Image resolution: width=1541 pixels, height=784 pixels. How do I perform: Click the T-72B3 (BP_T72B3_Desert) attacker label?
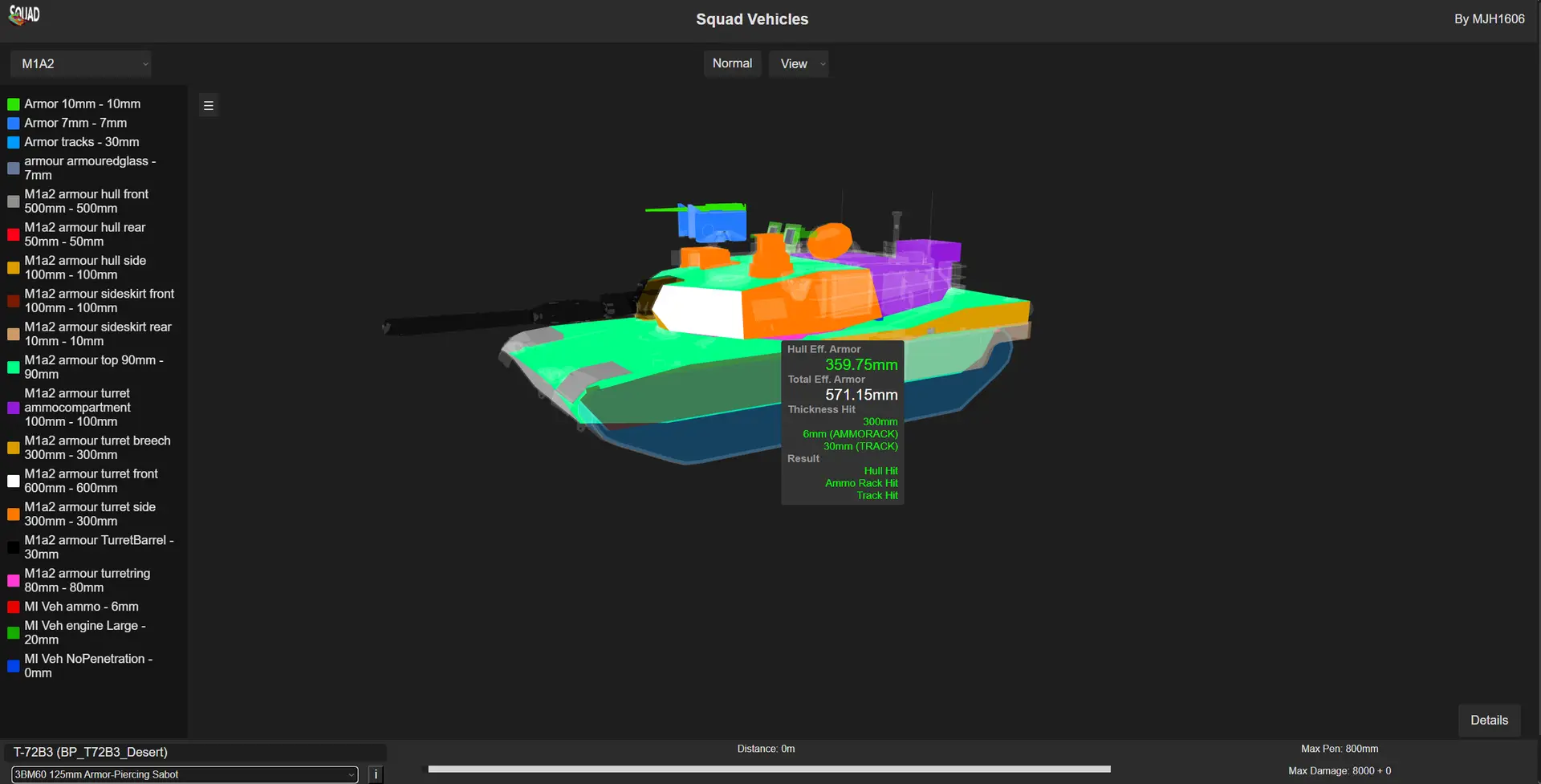91,753
